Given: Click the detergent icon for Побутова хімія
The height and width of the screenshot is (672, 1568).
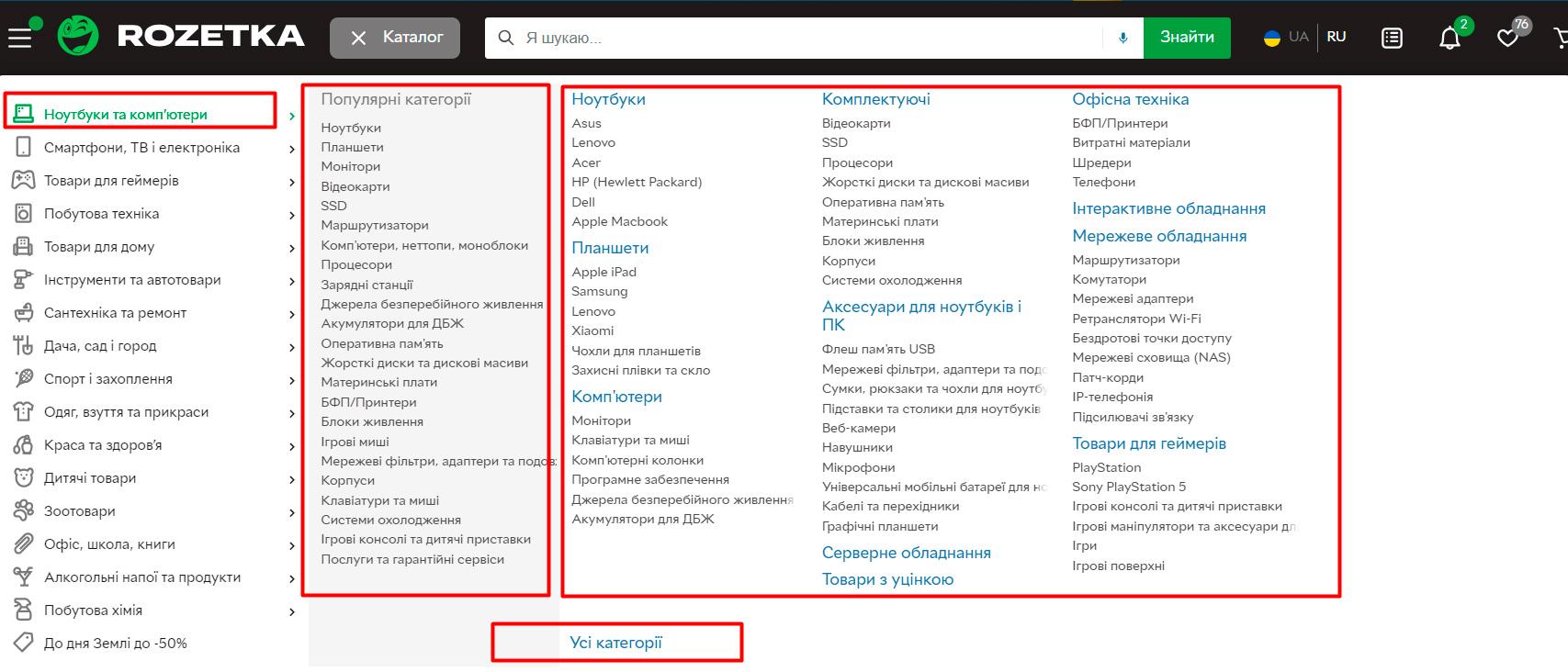Looking at the screenshot, I should click(24, 610).
